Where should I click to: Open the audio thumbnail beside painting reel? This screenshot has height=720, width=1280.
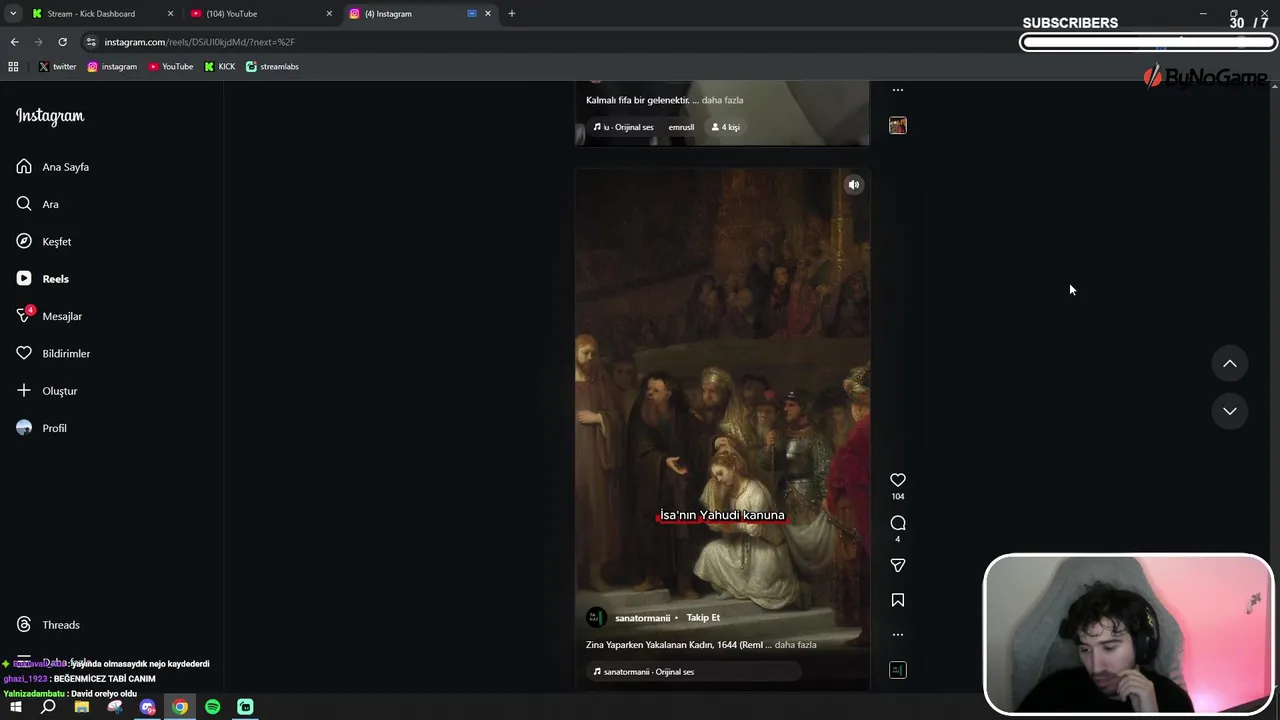click(898, 670)
